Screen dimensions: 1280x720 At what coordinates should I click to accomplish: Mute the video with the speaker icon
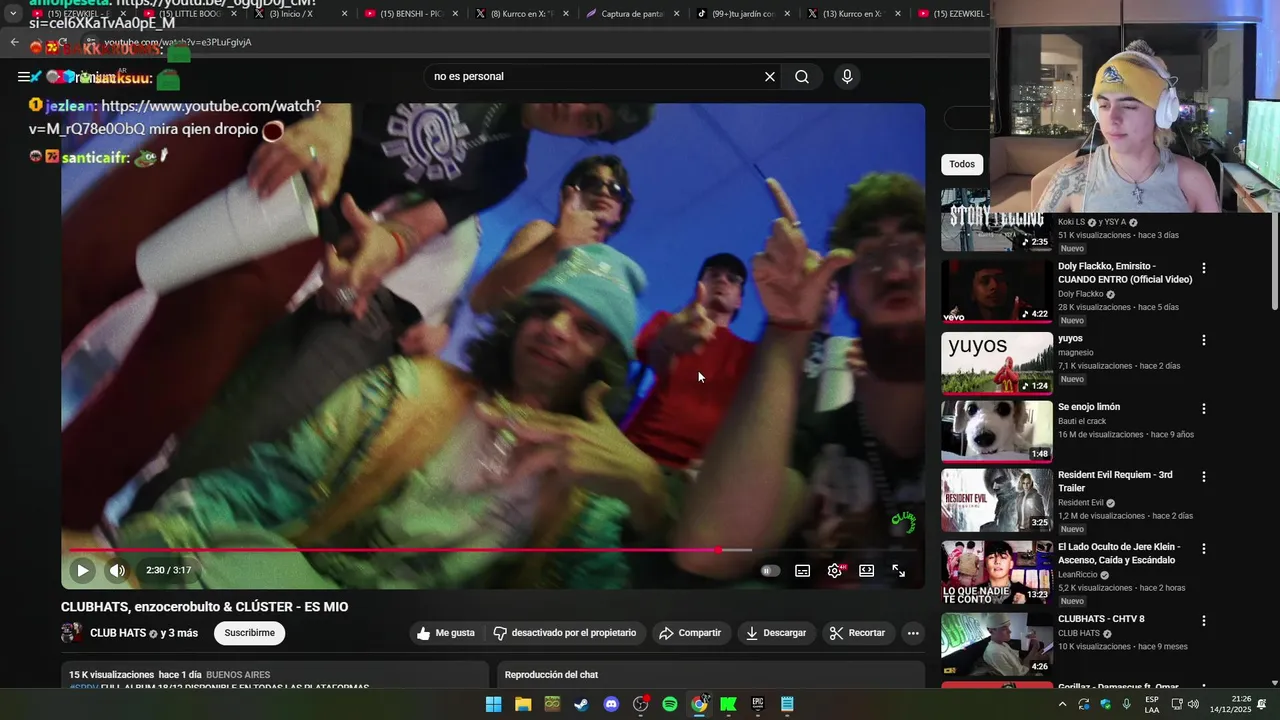pos(117,570)
